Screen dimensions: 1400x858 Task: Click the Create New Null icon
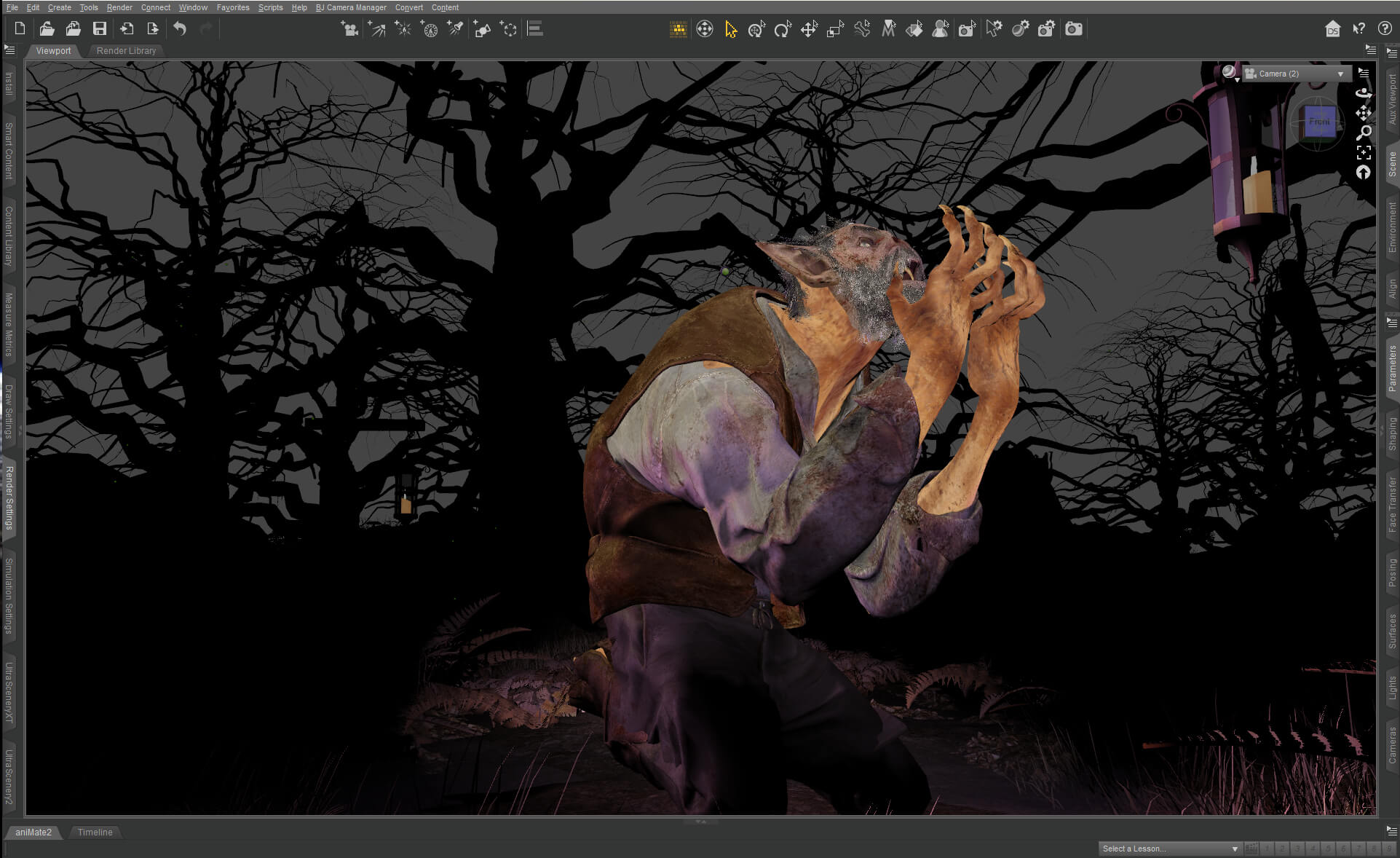coord(509,29)
